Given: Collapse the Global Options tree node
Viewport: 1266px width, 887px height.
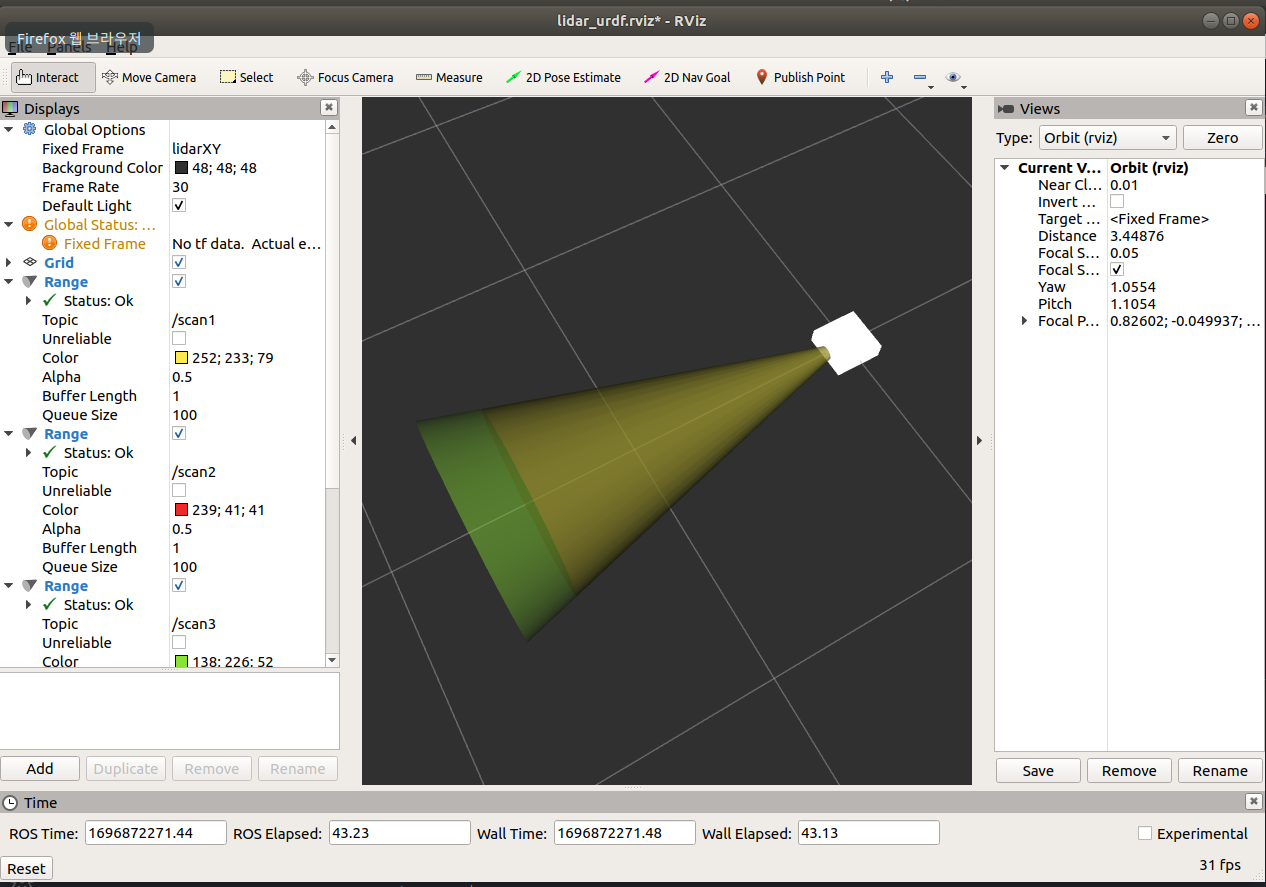Looking at the screenshot, I should pyautogui.click(x=9, y=129).
